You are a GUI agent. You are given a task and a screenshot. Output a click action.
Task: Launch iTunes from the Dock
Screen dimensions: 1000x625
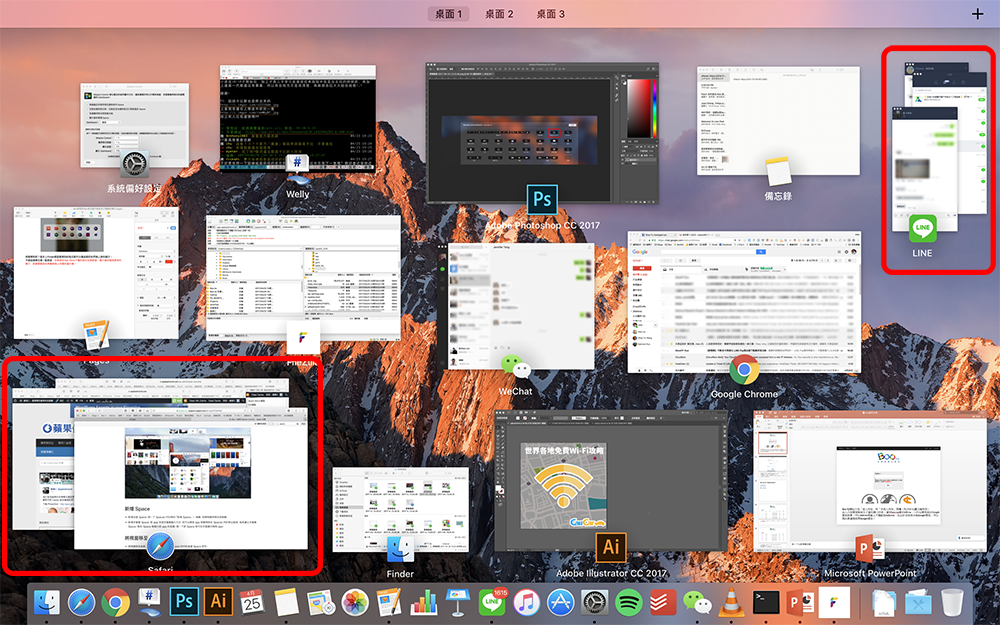tap(526, 602)
